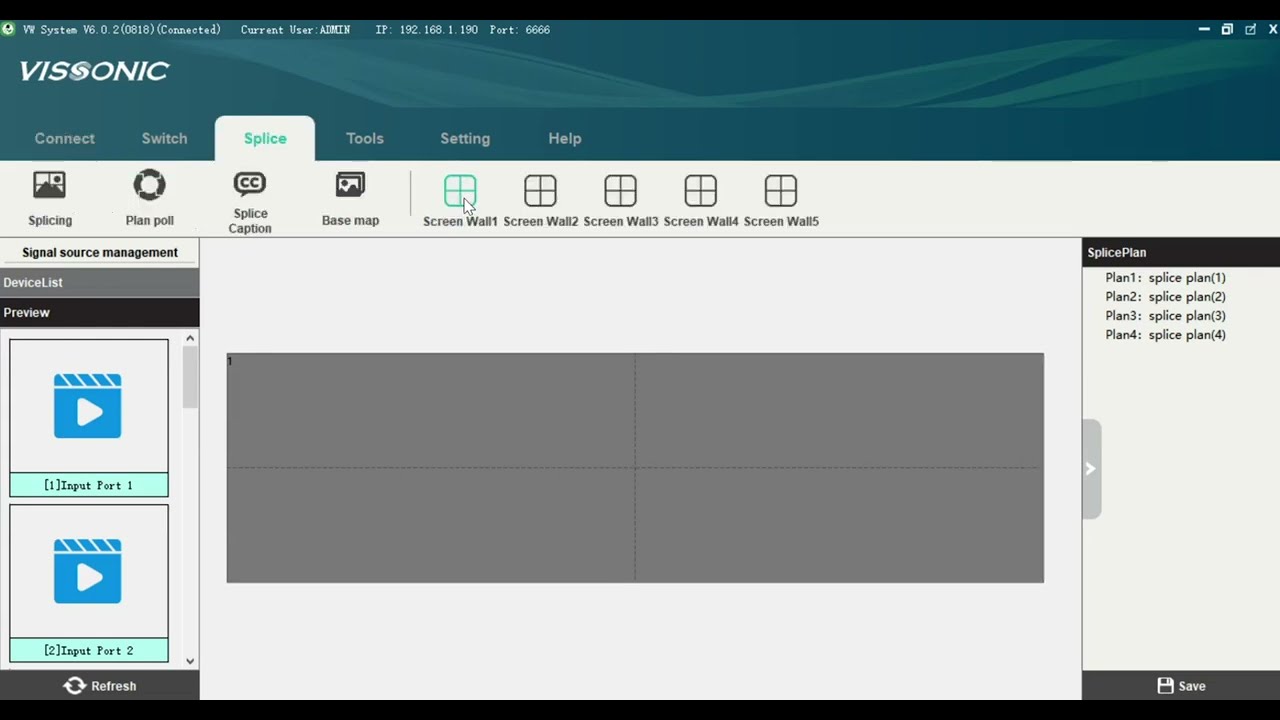The image size is (1280, 720).
Task: Click the preview list scrollbar thumb
Action: [x=190, y=377]
